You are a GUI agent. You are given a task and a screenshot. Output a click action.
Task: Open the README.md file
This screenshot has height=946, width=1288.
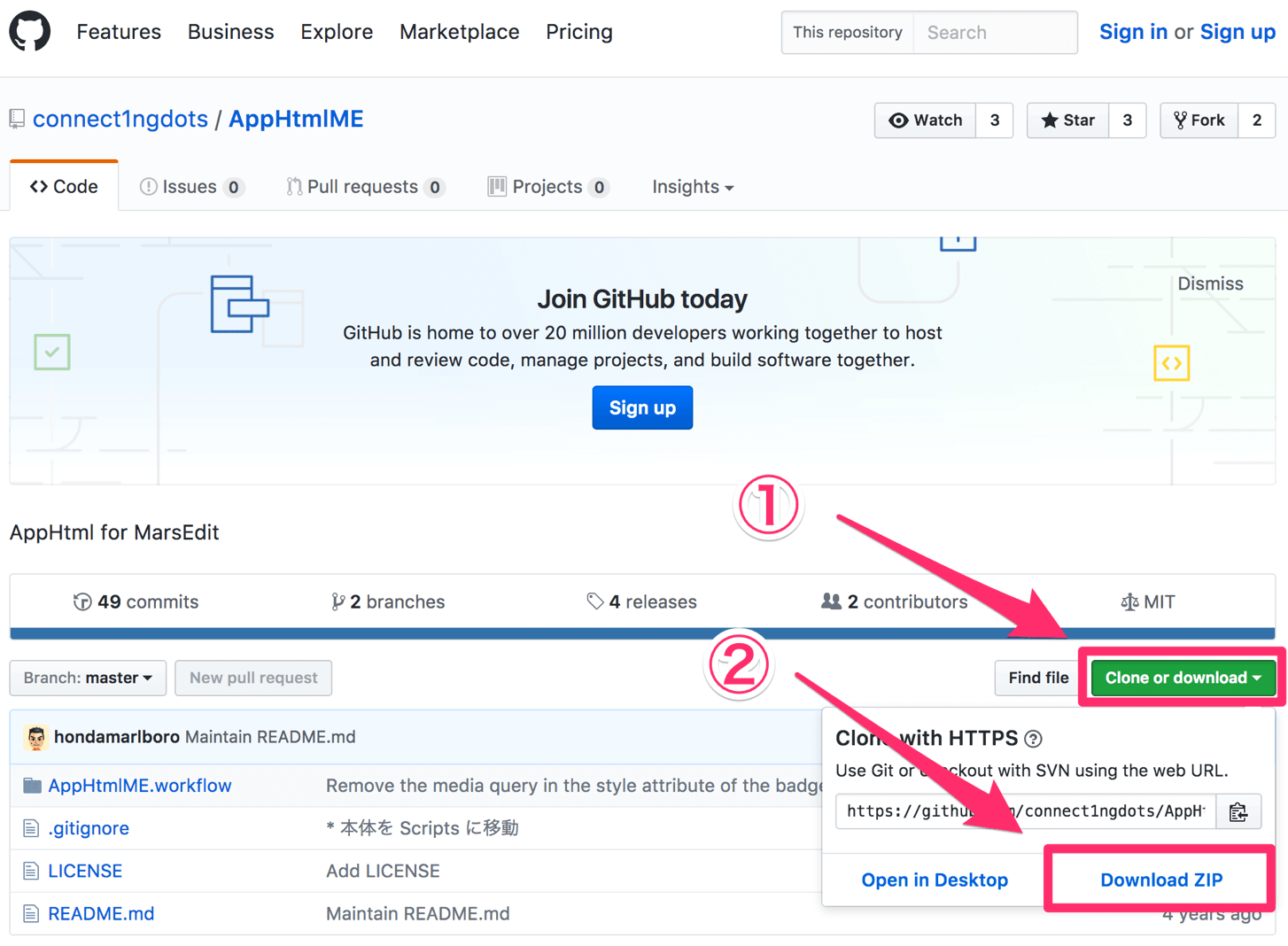[x=101, y=913]
